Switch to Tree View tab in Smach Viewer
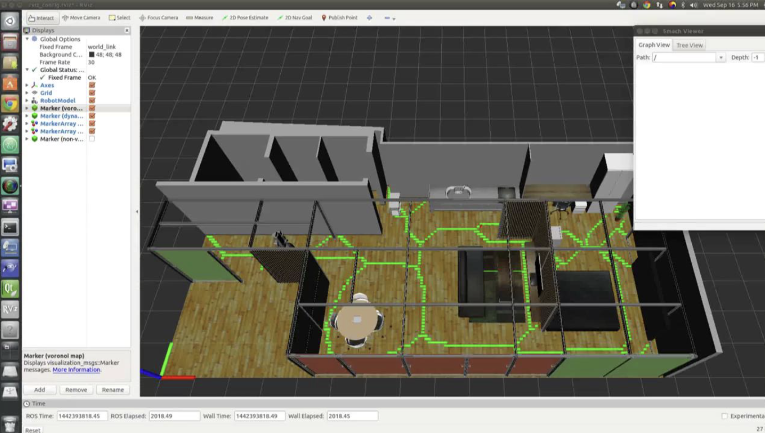The height and width of the screenshot is (433, 765). pos(689,45)
